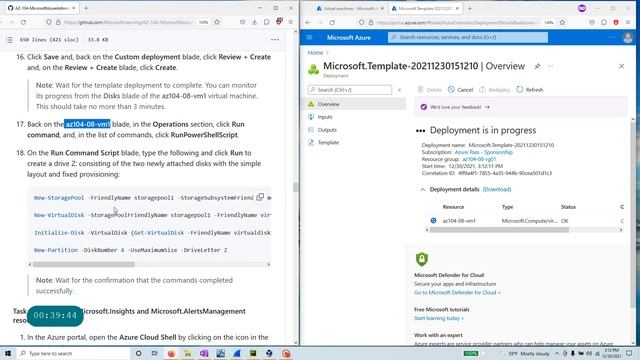Reload the Azure portal page

tap(332, 22)
